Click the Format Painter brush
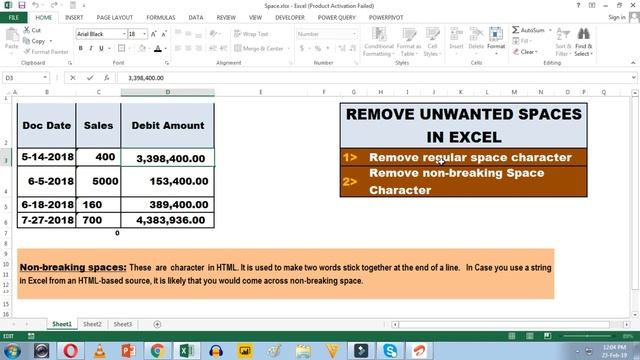This screenshot has height=360, width=640. coord(46,52)
